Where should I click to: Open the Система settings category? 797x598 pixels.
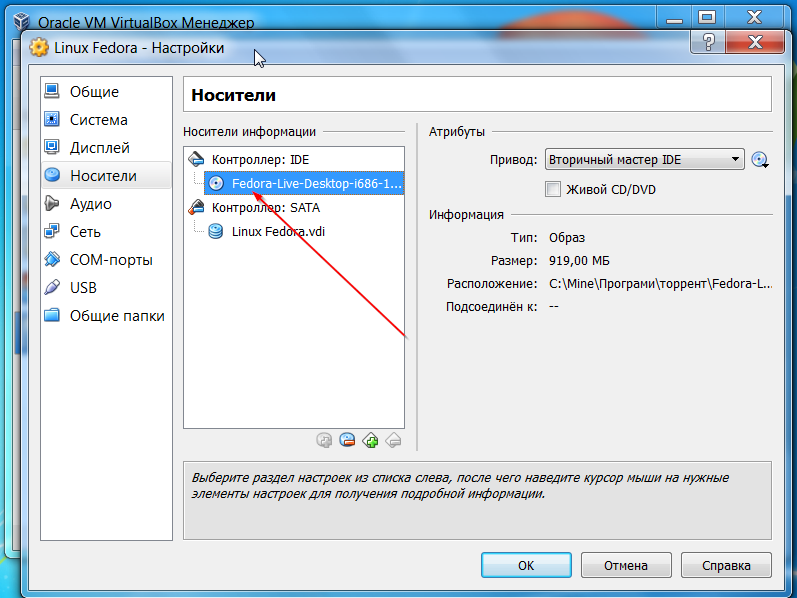tap(98, 120)
